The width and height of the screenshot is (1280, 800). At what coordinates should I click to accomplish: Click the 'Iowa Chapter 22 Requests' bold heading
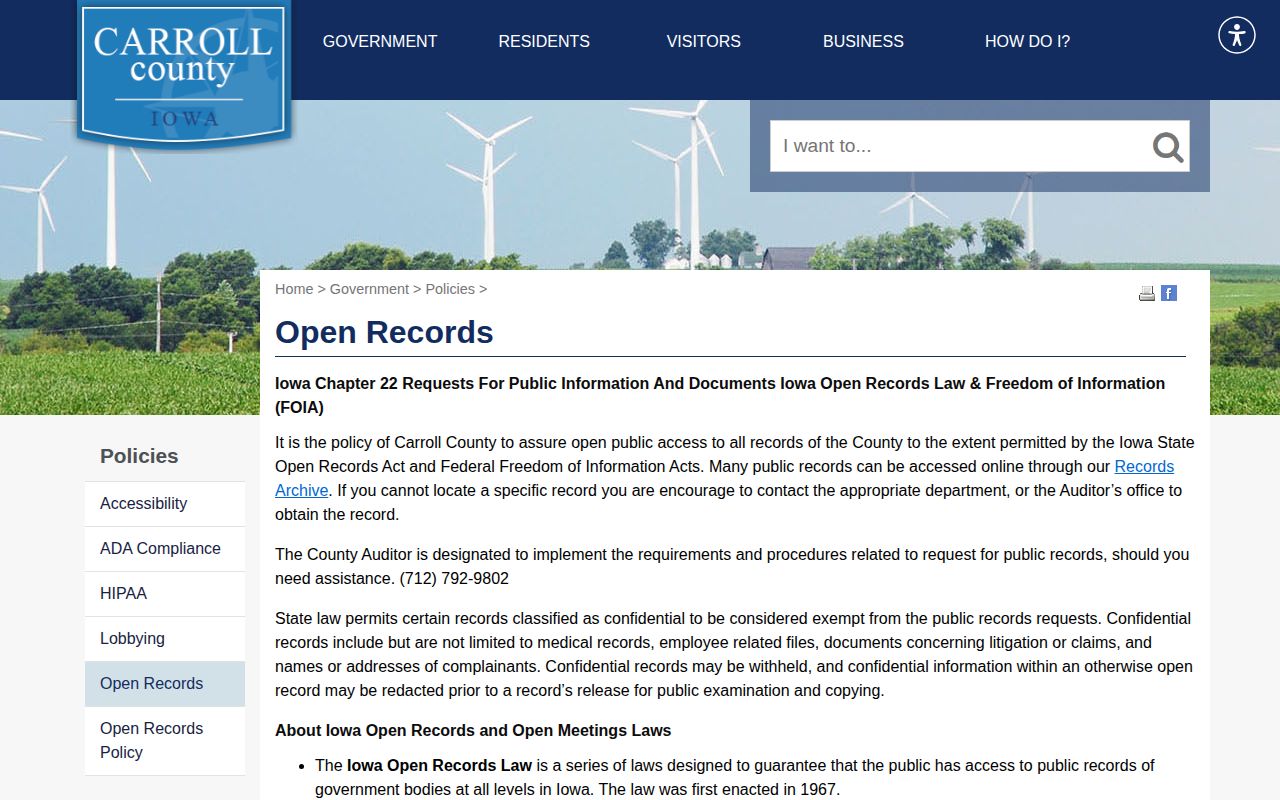pyautogui.click(x=720, y=395)
